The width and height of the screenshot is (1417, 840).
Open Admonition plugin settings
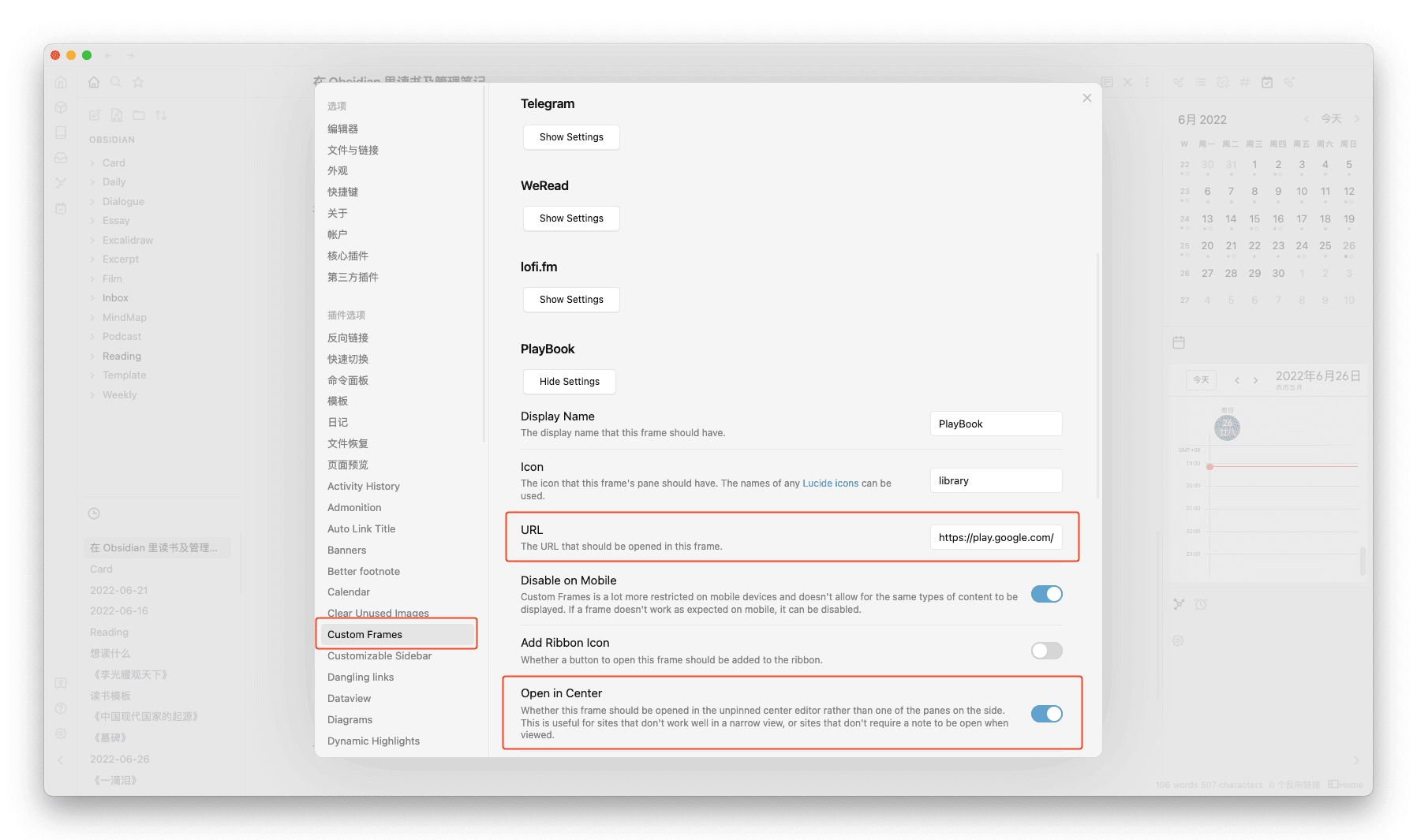354,507
